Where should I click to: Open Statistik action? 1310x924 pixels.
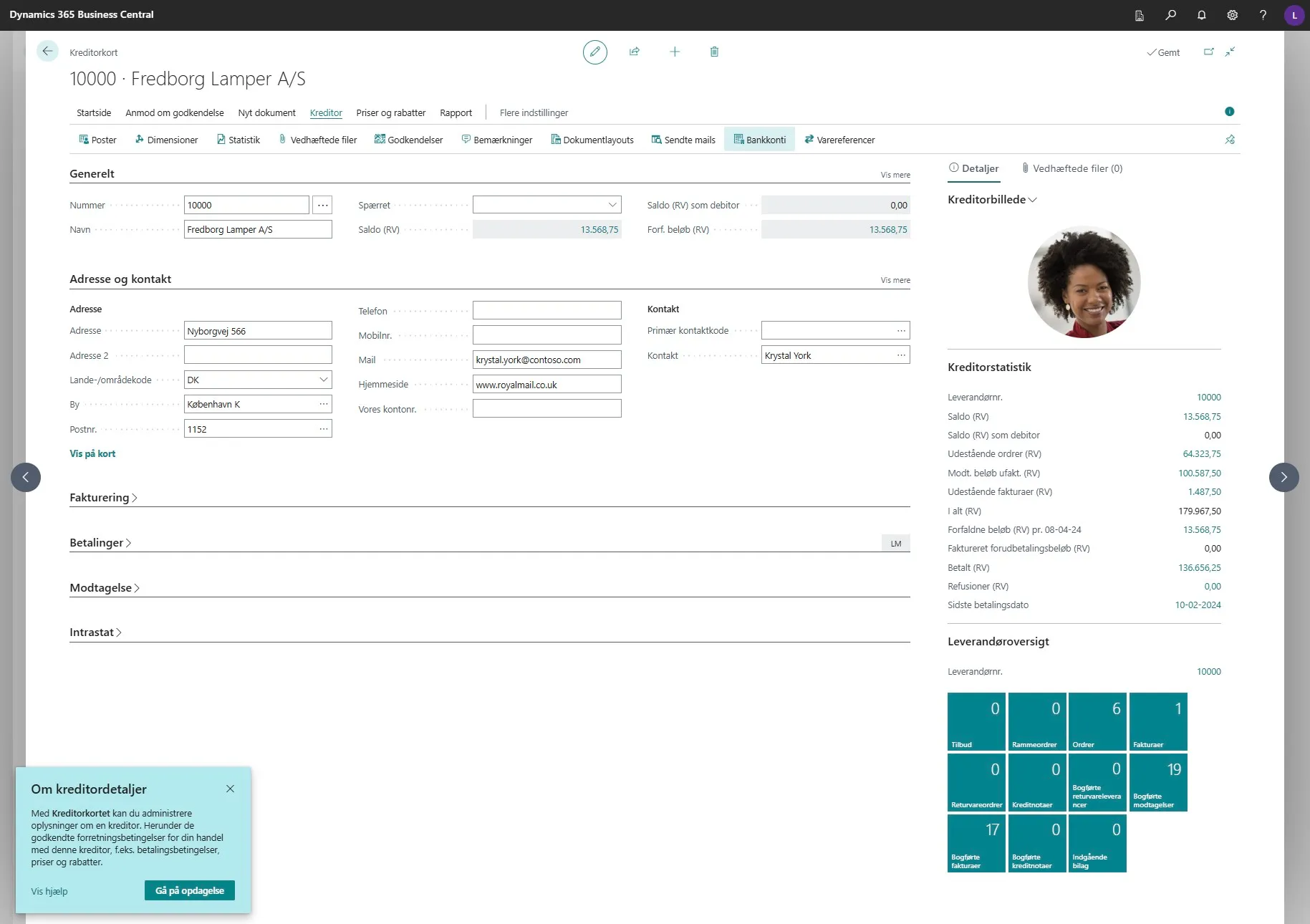pos(238,140)
